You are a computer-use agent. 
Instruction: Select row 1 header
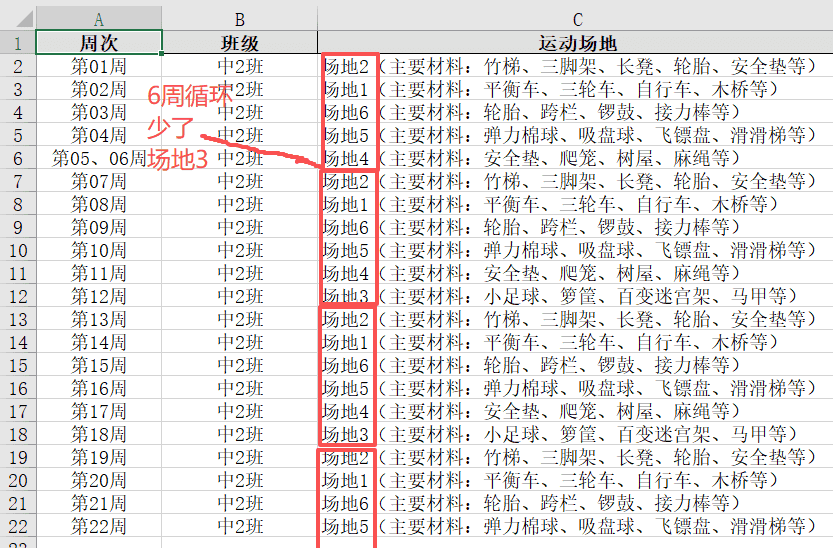18,42
